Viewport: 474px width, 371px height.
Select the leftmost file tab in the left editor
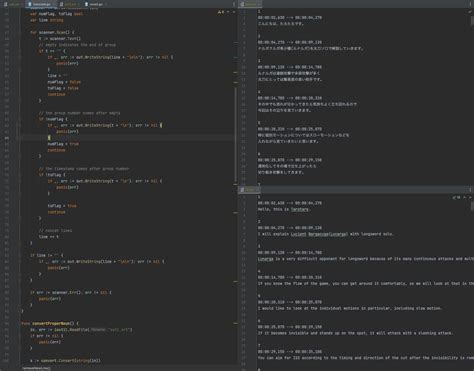13,4
